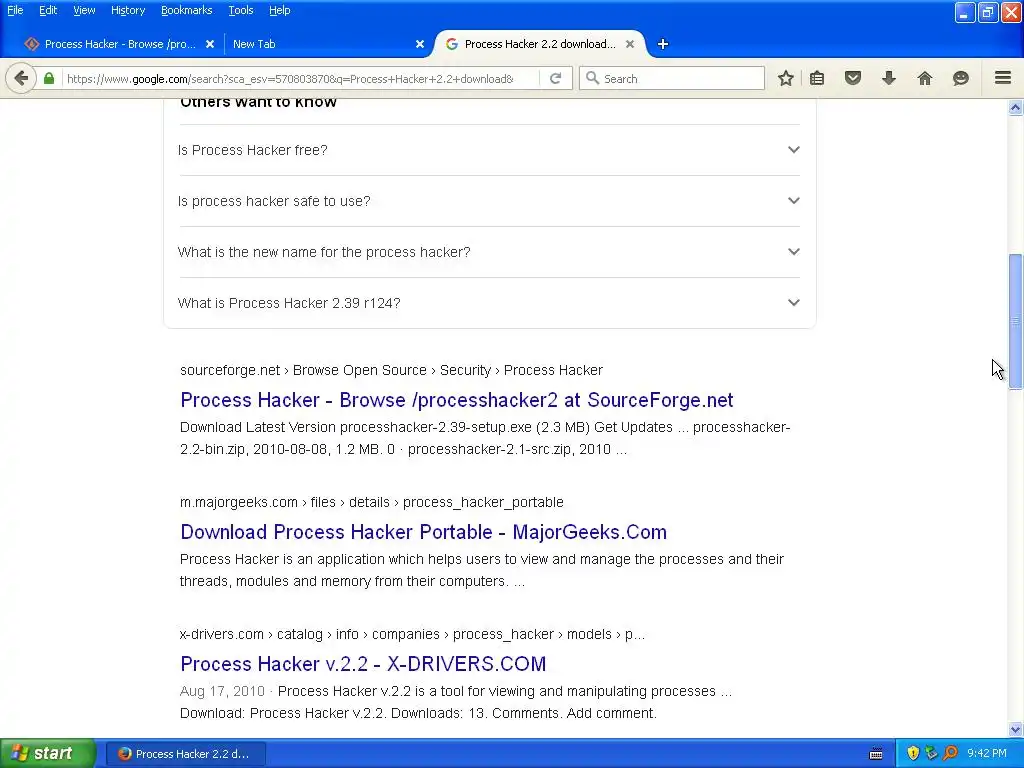Open Process Hacker SourceForge.net result link

coord(456,400)
